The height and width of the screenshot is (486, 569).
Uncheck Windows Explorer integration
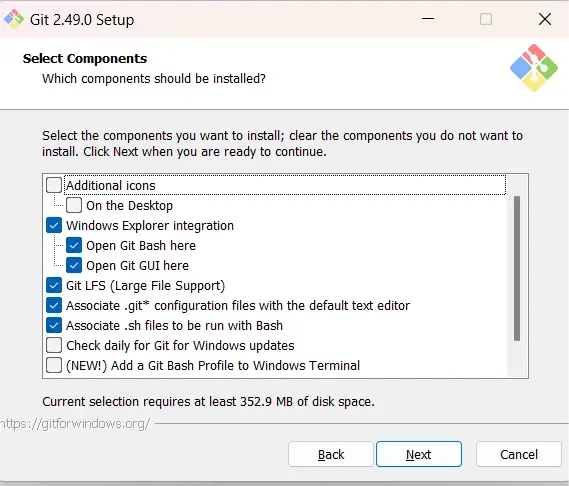pos(54,225)
